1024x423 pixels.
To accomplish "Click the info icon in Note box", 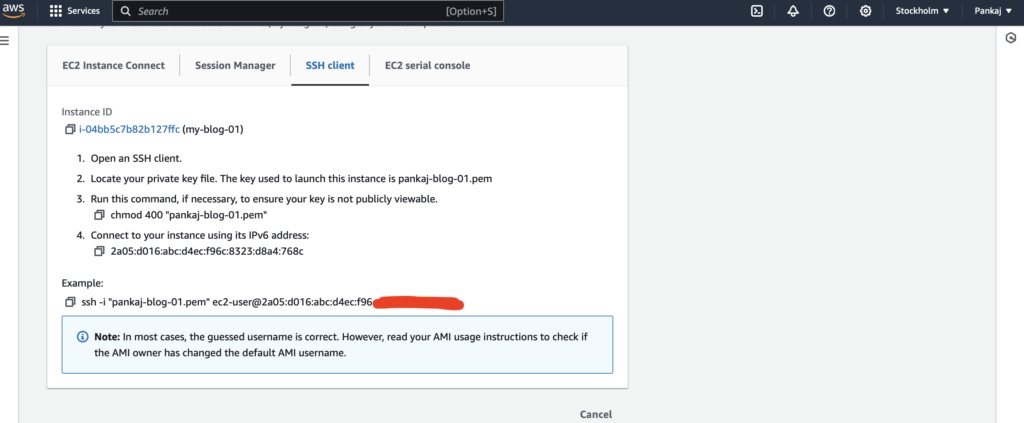I will tap(82, 337).
